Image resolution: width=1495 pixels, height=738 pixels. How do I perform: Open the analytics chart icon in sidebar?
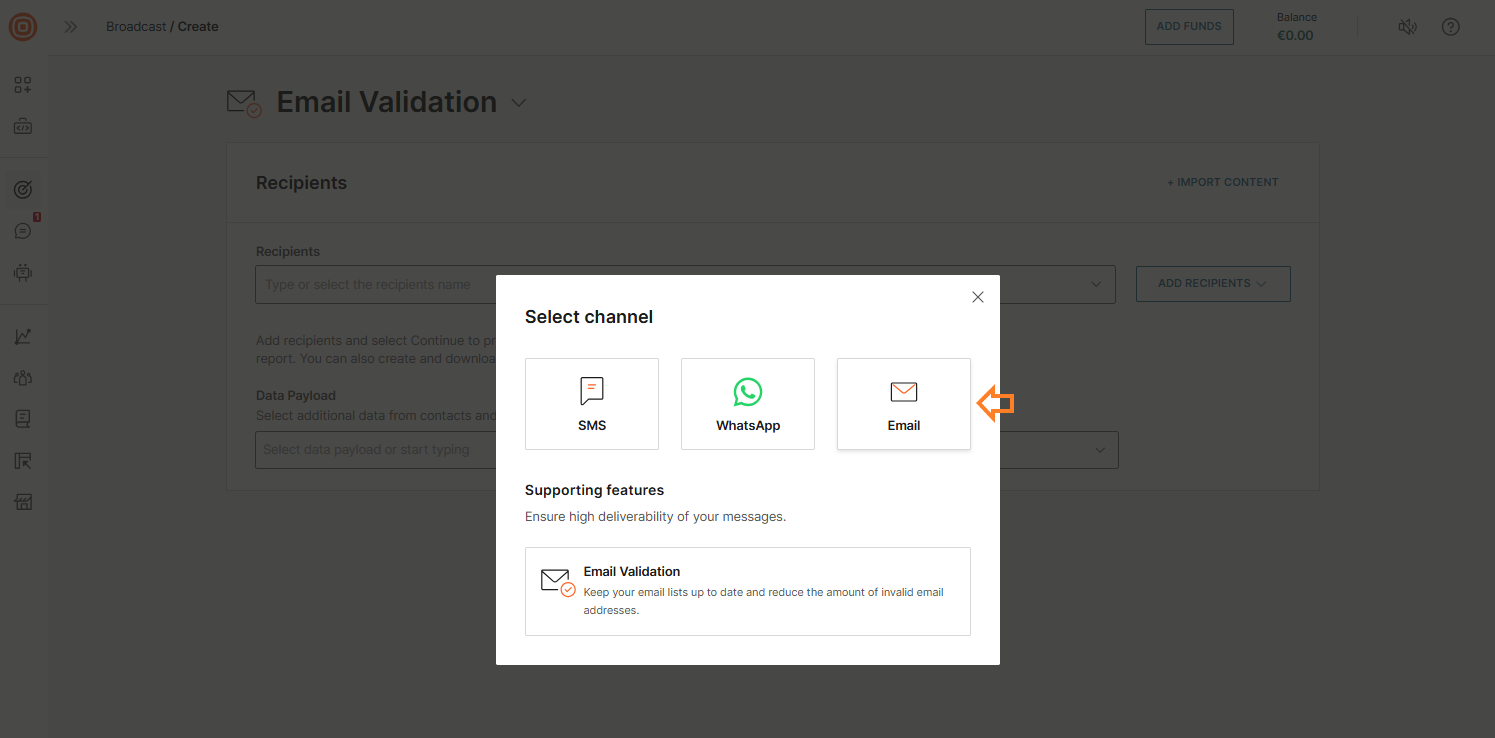pyautogui.click(x=23, y=337)
